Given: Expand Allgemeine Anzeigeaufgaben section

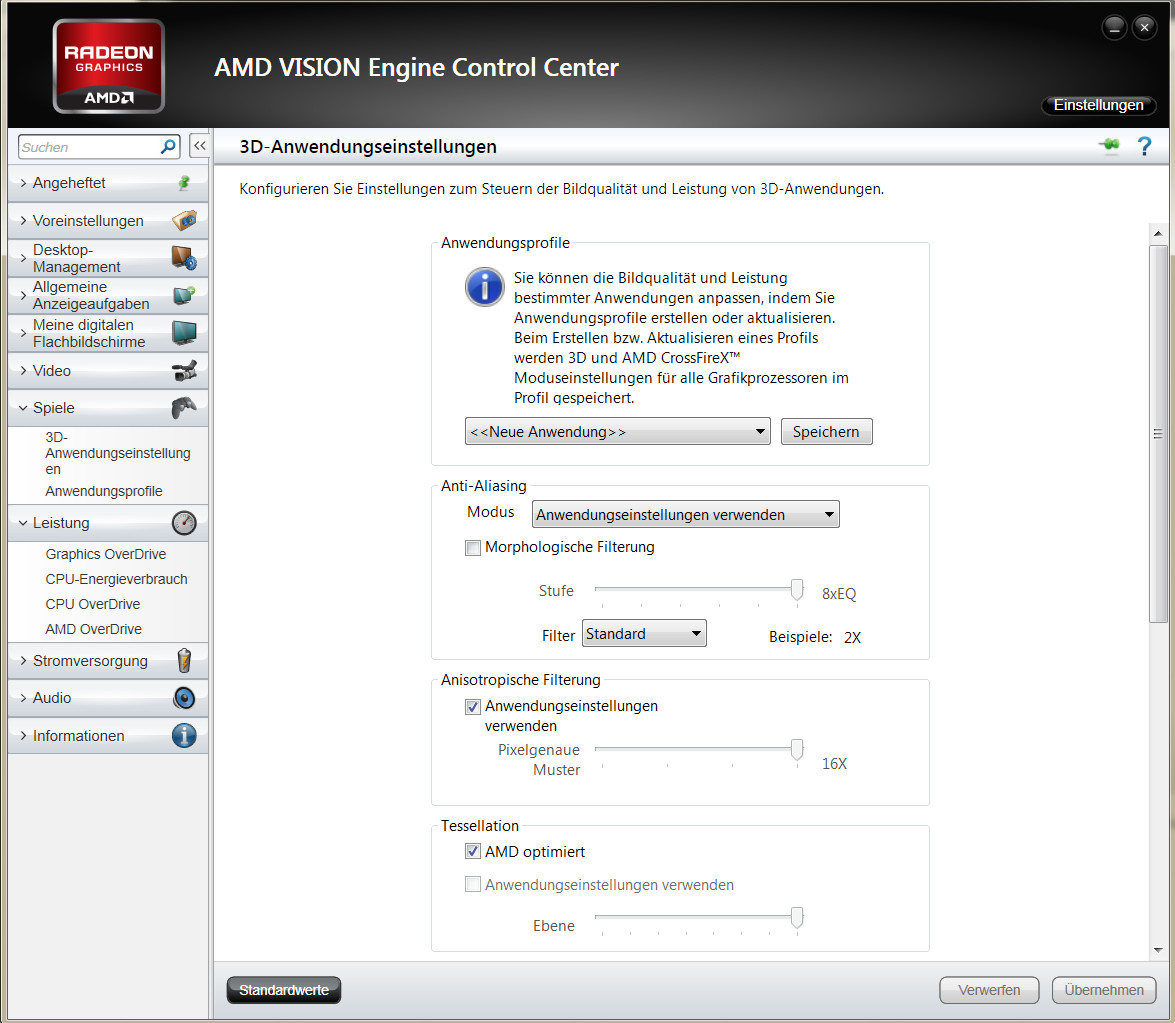Looking at the screenshot, I should coord(108,295).
